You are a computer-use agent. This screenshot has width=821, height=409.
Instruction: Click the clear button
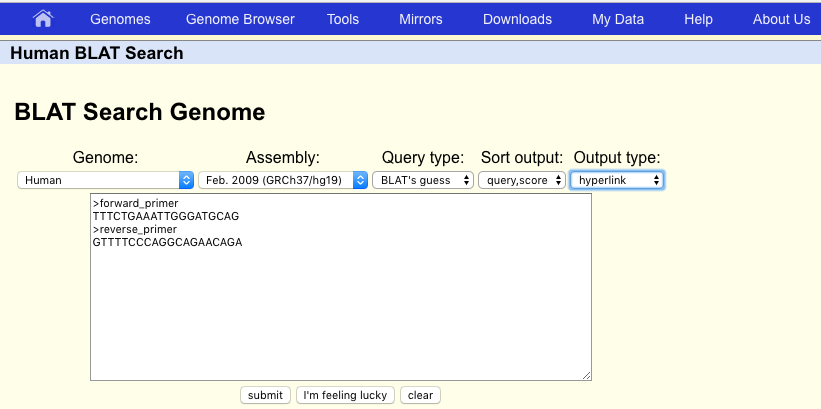point(420,395)
